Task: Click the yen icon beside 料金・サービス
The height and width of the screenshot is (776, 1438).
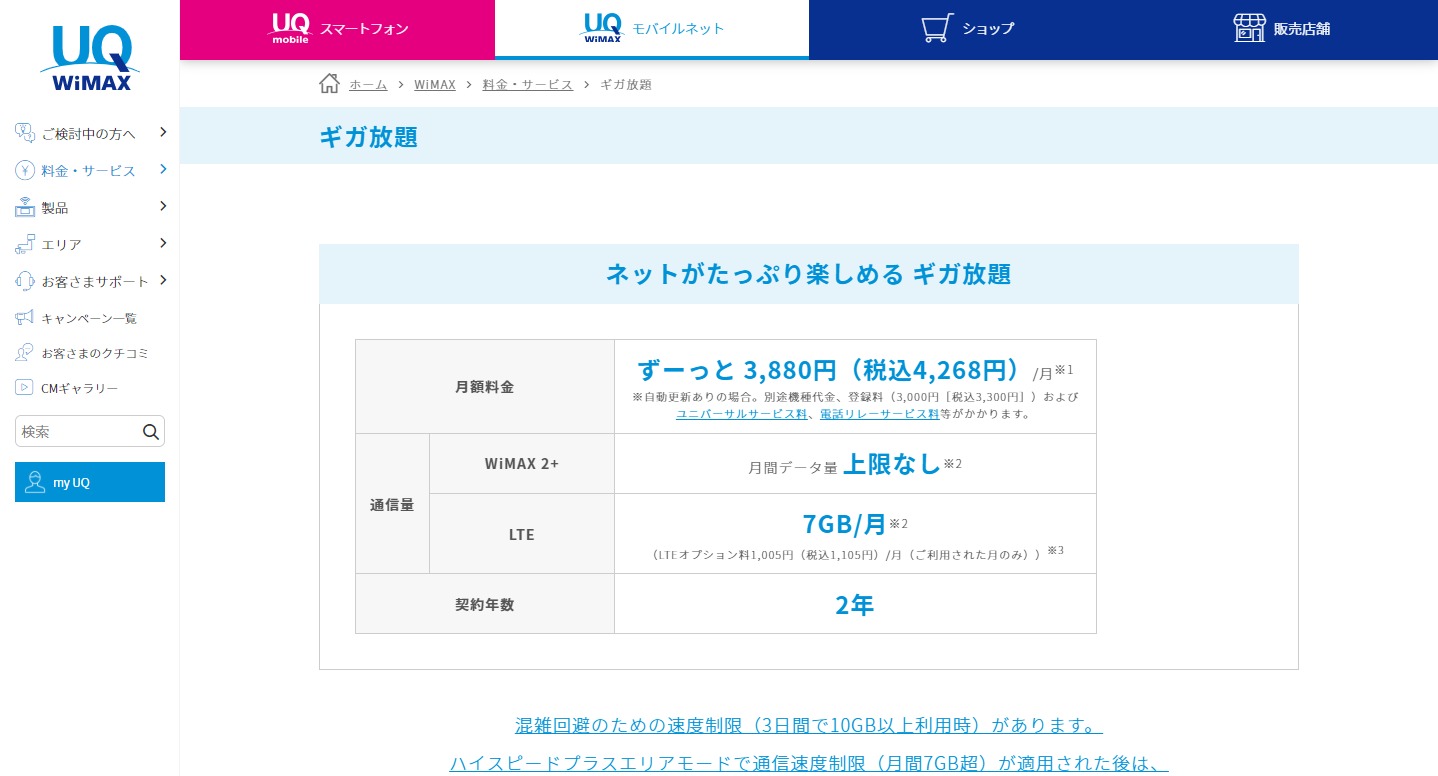Action: [25, 170]
